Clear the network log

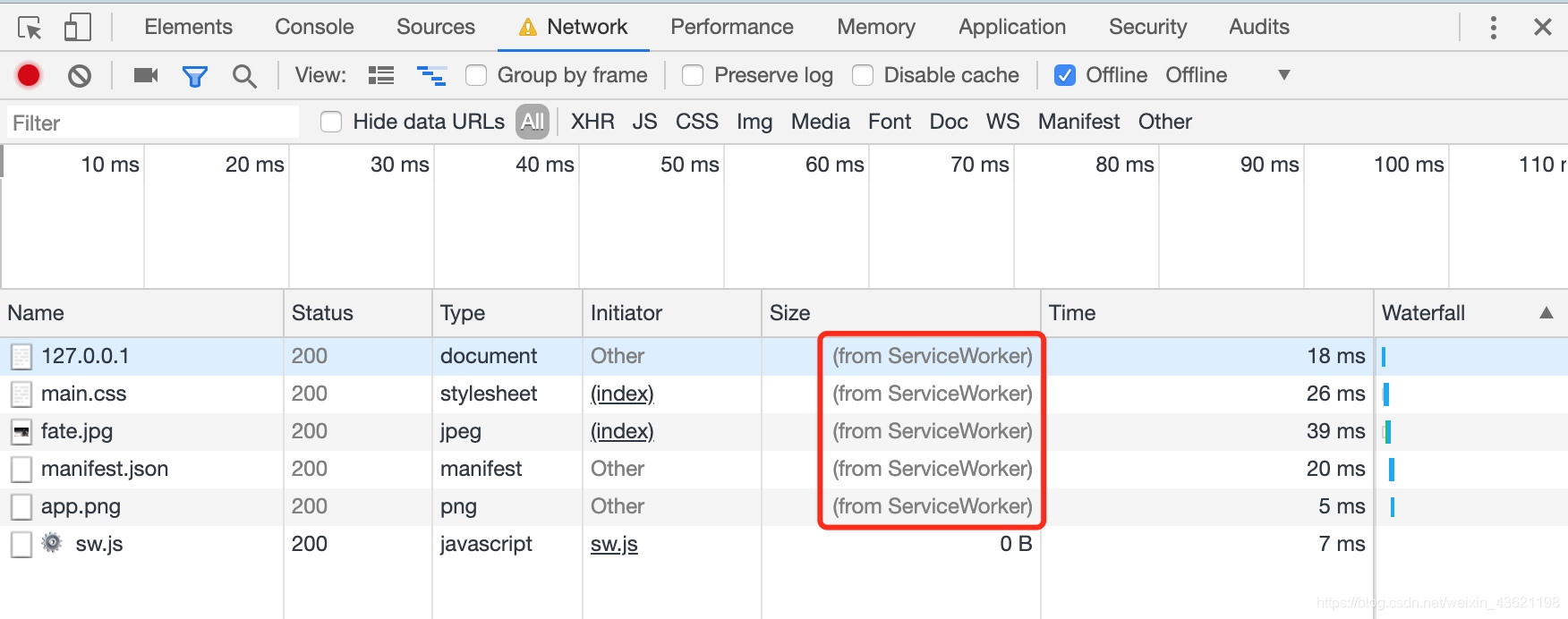click(x=80, y=76)
